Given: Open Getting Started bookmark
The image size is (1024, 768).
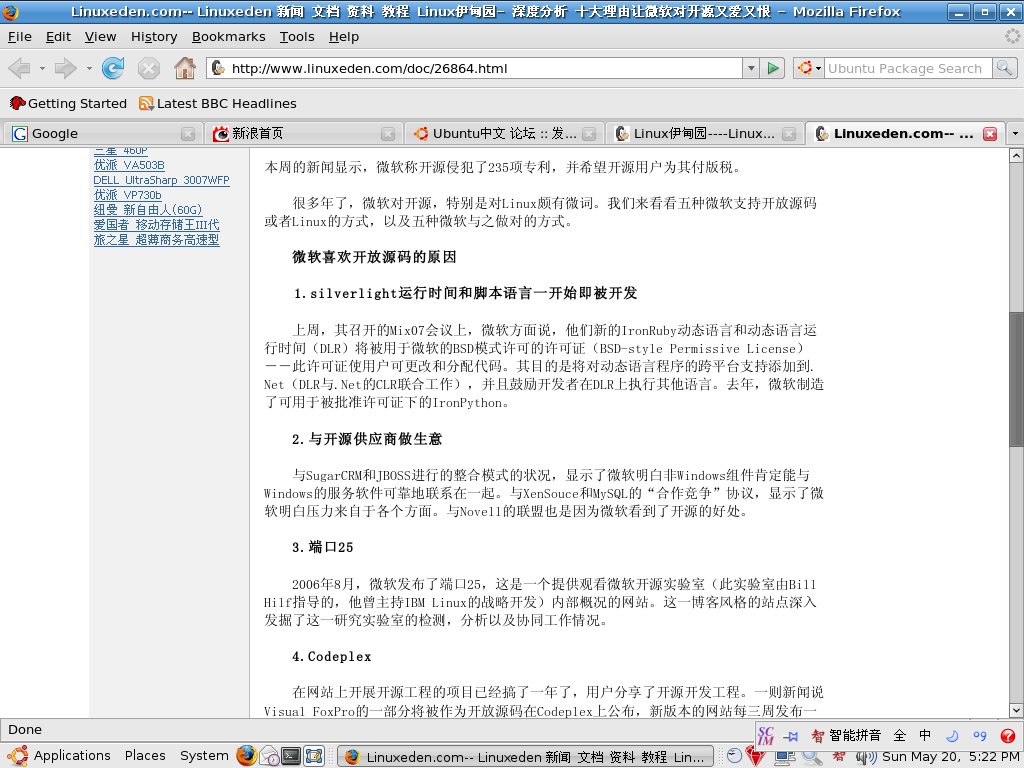Looking at the screenshot, I should (68, 103).
